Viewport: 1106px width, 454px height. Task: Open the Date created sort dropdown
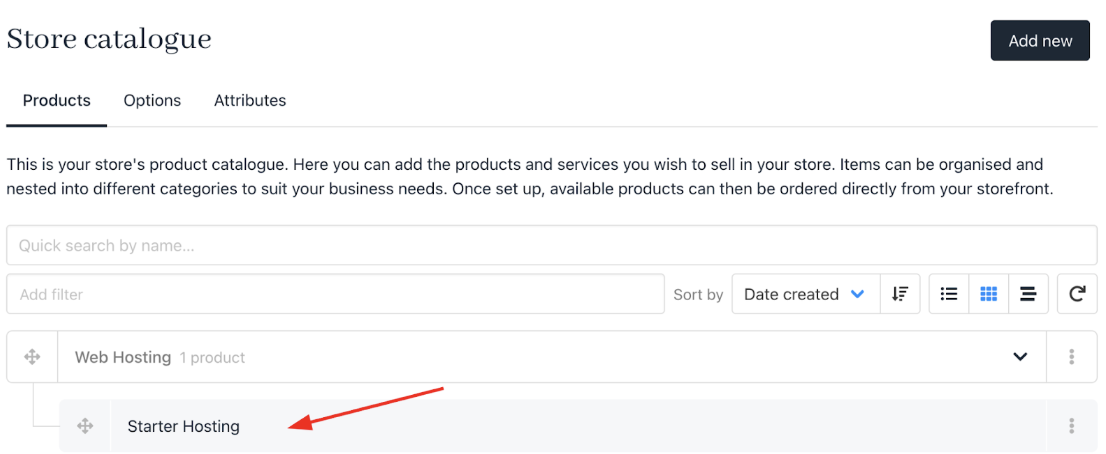click(x=806, y=294)
